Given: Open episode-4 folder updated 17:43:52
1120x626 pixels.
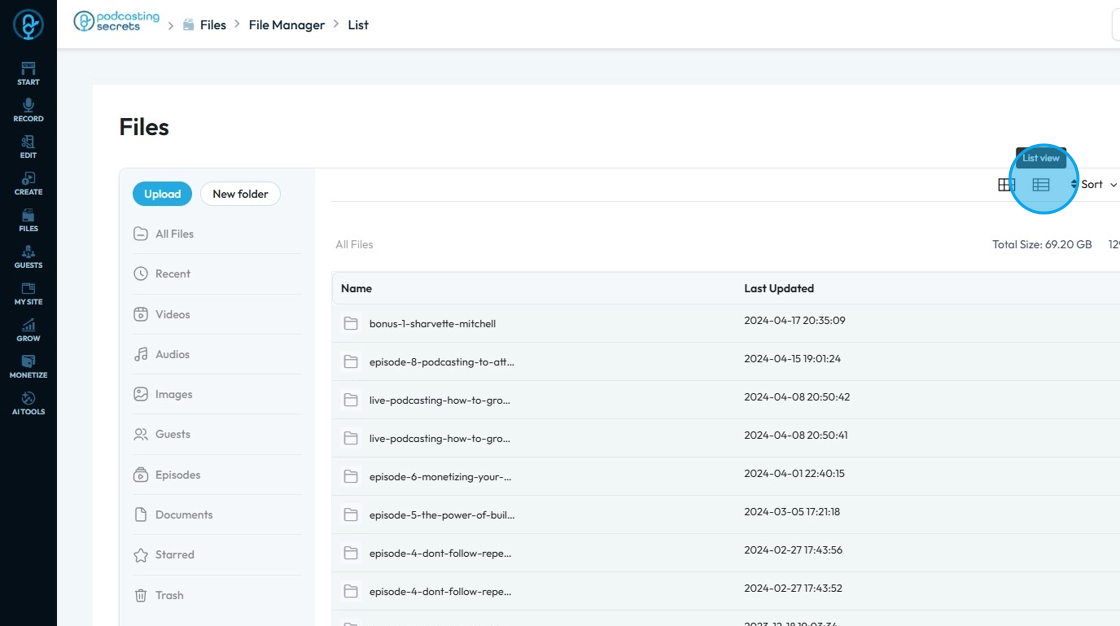Looking at the screenshot, I should (440, 592).
